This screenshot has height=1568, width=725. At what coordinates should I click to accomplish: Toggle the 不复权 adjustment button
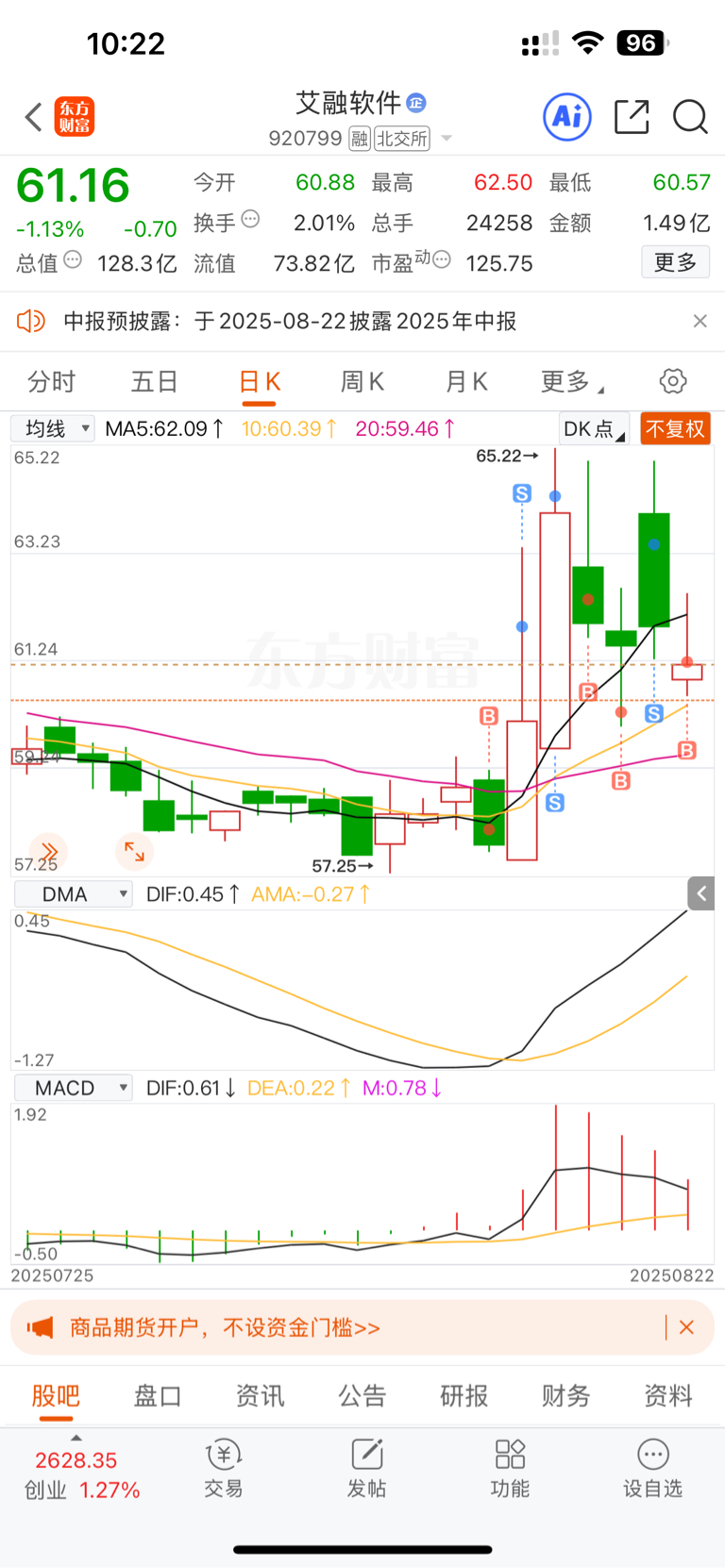pos(675,429)
